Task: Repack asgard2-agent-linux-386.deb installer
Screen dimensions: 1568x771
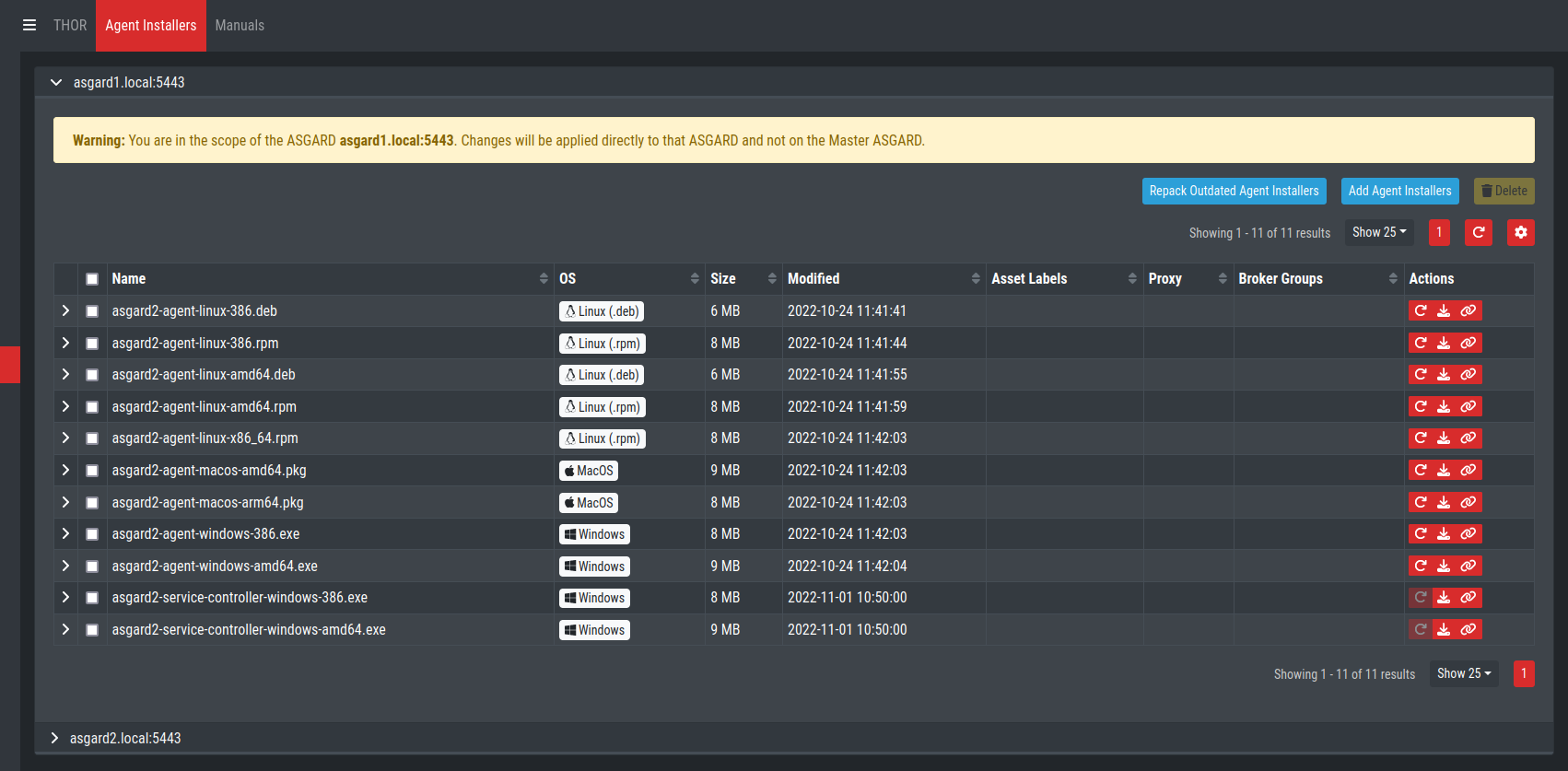Action: (1421, 311)
